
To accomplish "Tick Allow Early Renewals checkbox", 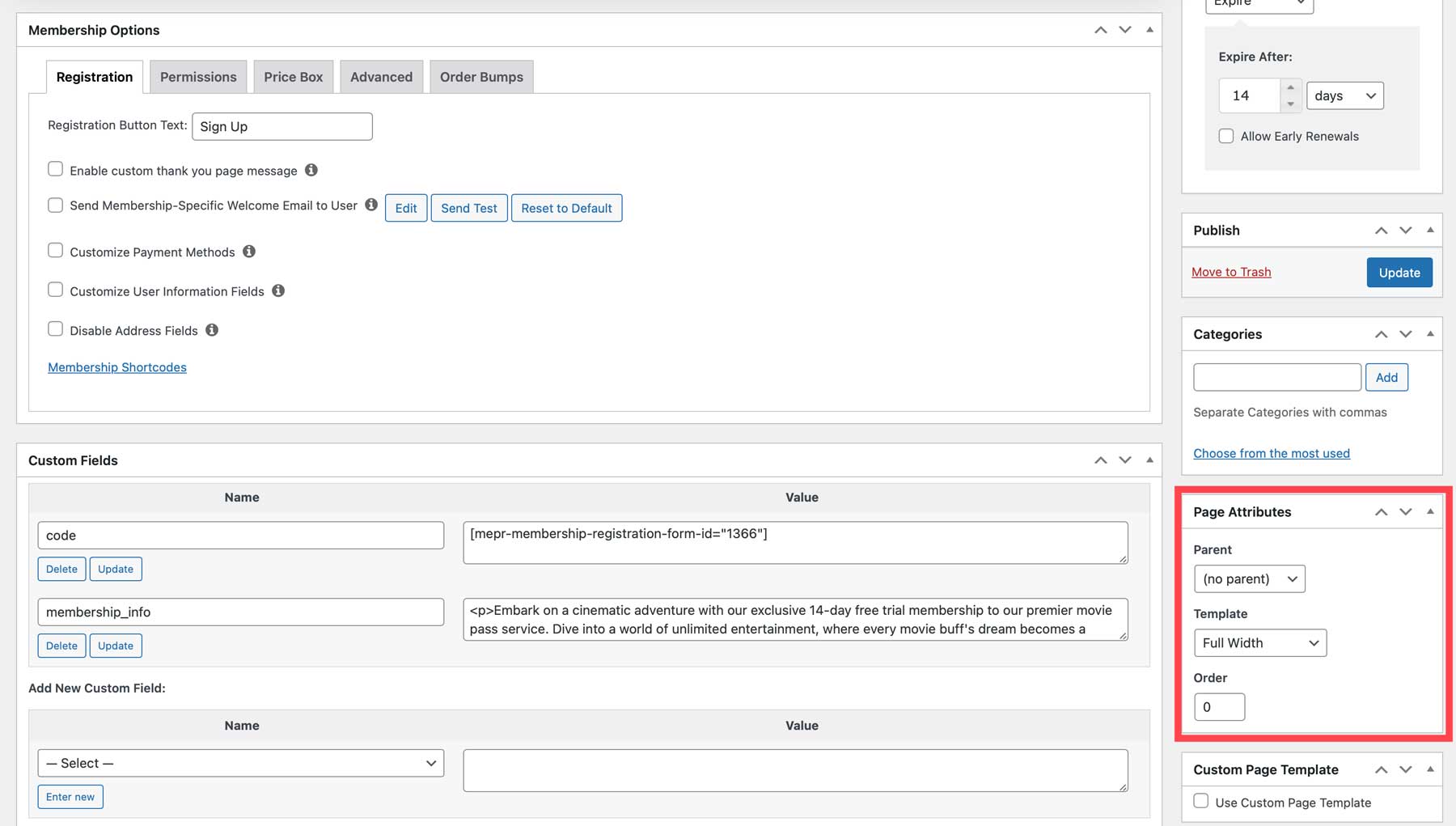I will [1226, 136].
